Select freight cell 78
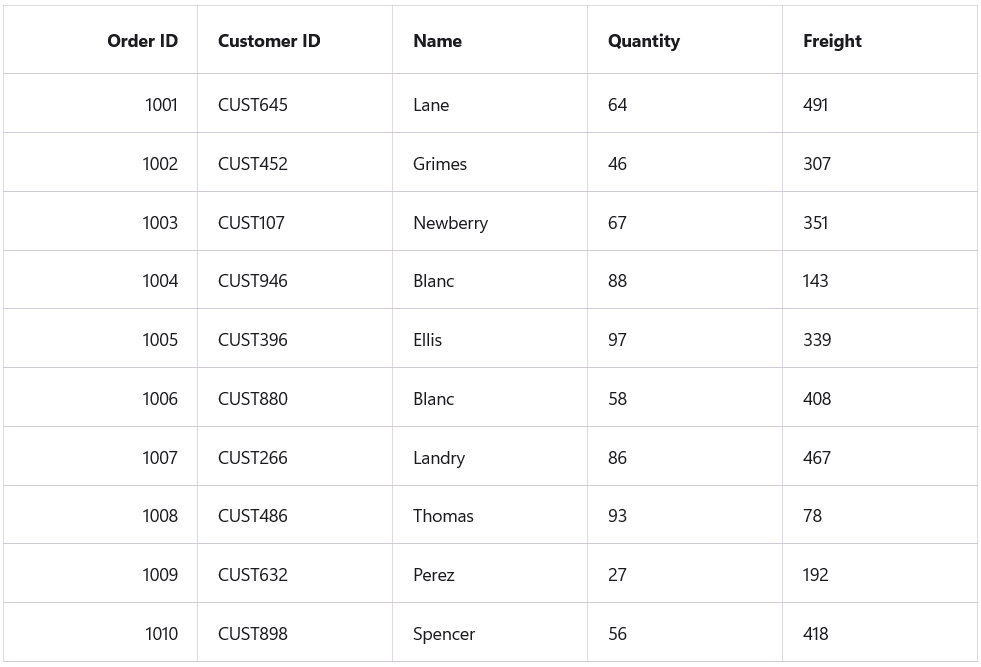981x667 pixels. [x=812, y=516]
